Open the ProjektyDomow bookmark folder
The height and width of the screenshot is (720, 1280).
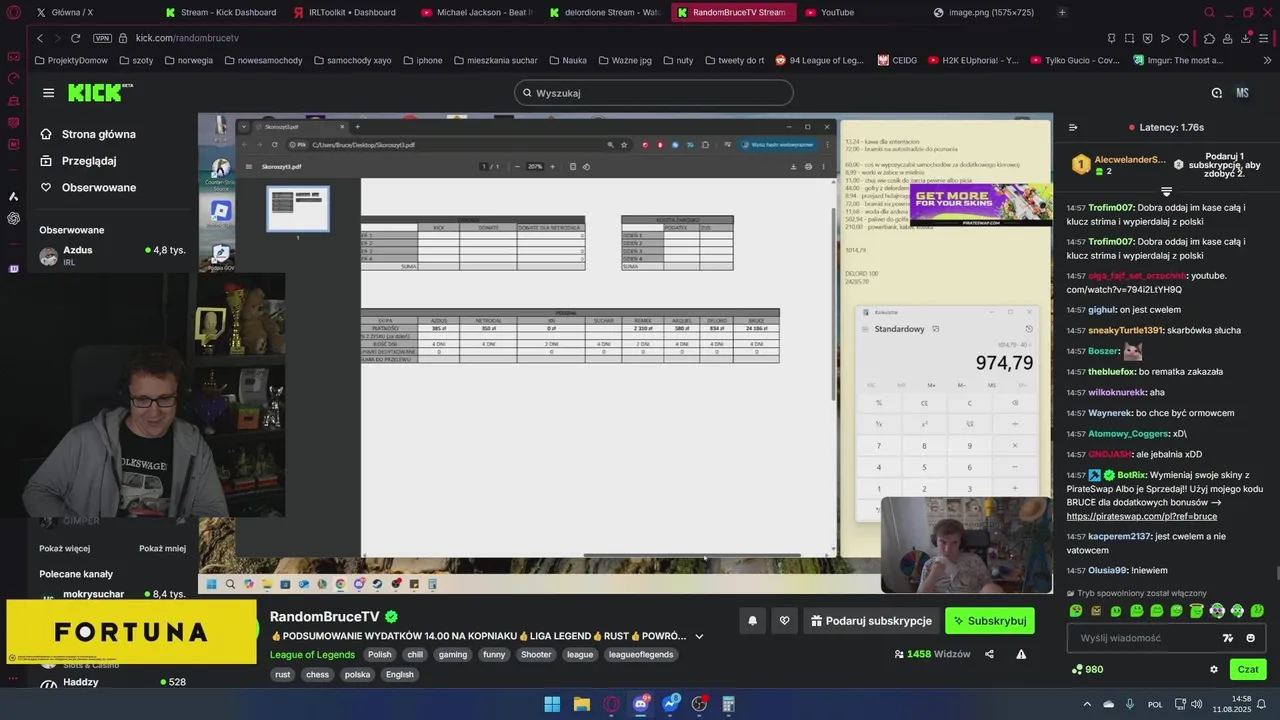[71, 60]
